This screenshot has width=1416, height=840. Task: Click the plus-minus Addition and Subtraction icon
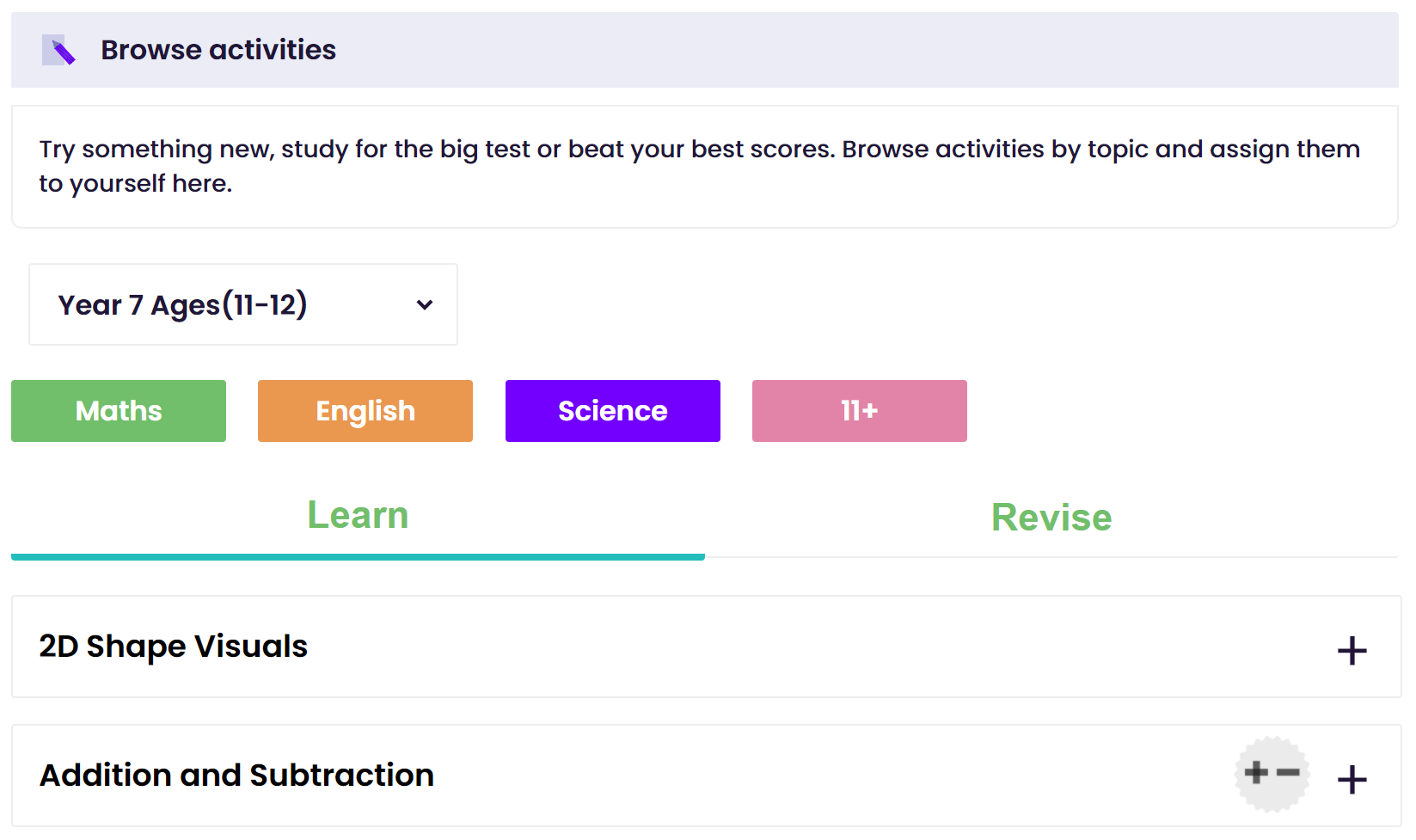(x=1272, y=774)
